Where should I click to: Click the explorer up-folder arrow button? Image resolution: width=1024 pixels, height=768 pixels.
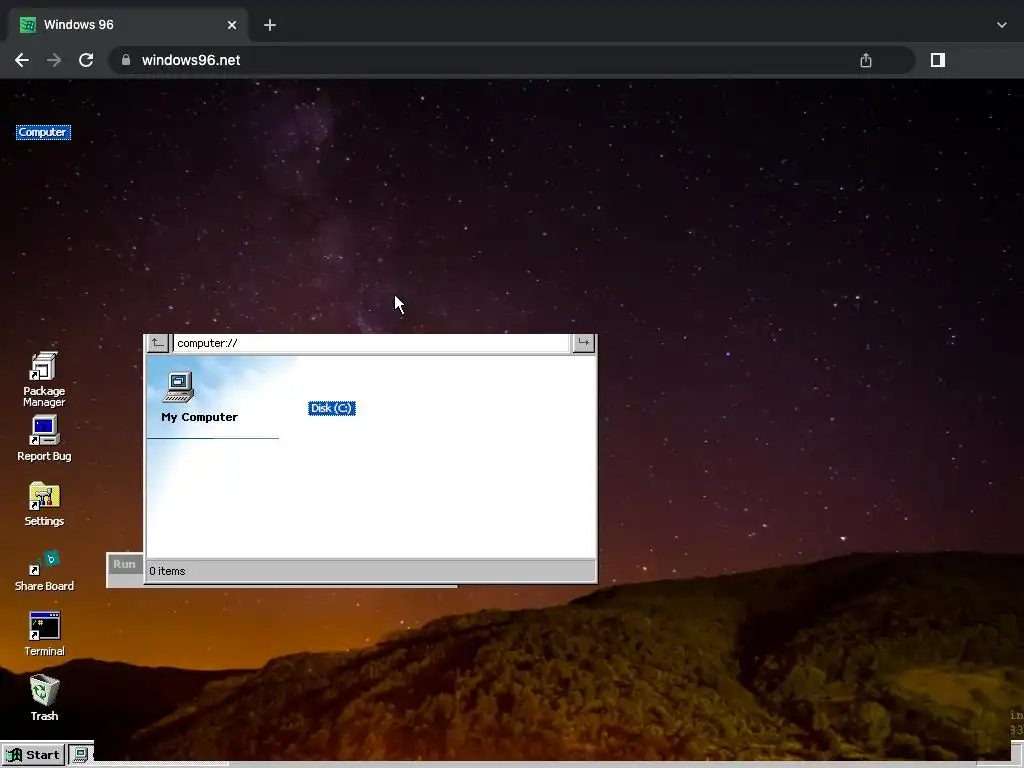coord(157,343)
